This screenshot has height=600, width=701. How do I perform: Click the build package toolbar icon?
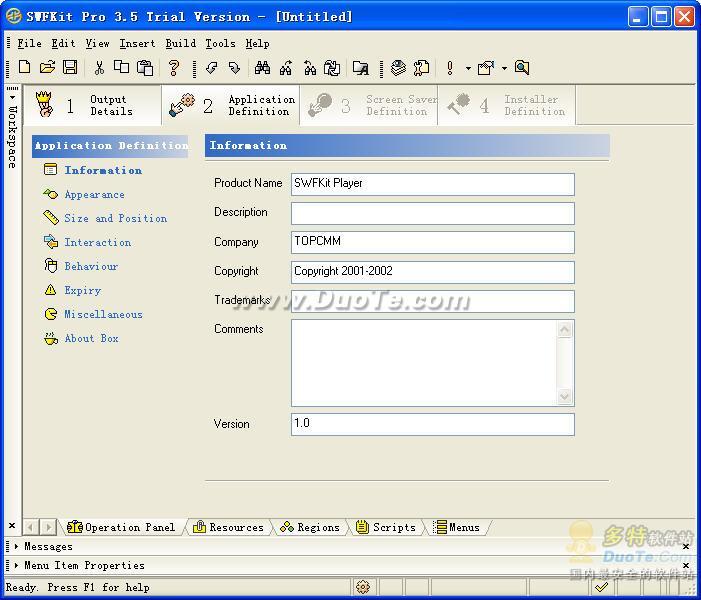tap(486, 68)
